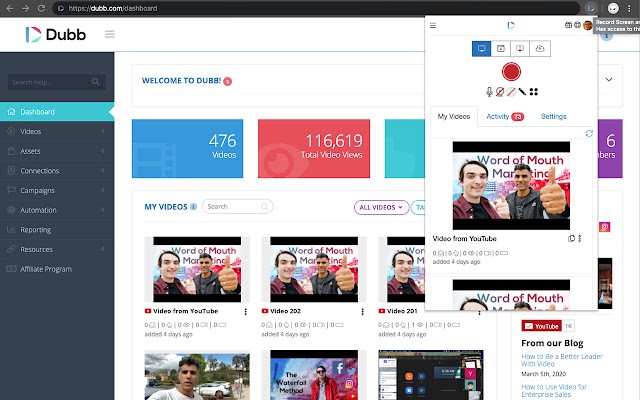This screenshot has width=640, height=400.
Task: Toggle the microphone on or off
Action: (490, 92)
